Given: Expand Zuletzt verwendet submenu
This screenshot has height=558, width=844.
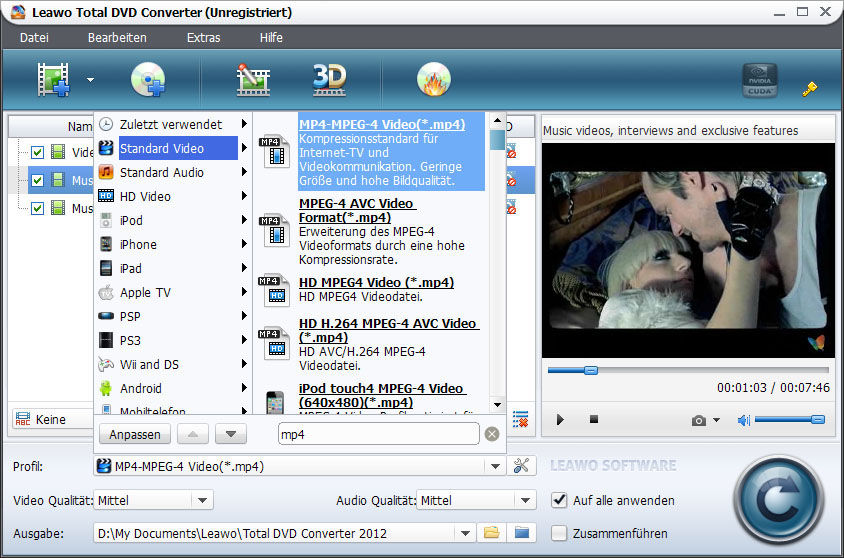Looking at the screenshot, I should [x=244, y=124].
